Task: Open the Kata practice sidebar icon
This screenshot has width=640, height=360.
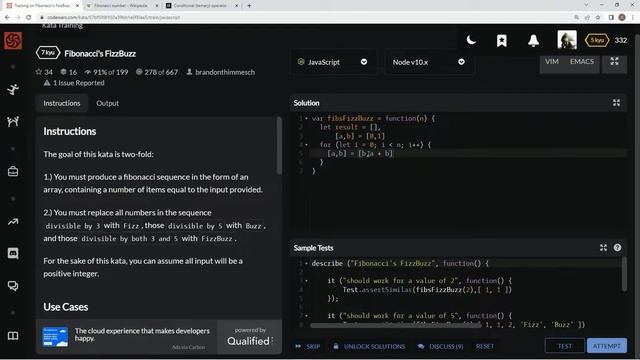Action: pyautogui.click(x=13, y=89)
